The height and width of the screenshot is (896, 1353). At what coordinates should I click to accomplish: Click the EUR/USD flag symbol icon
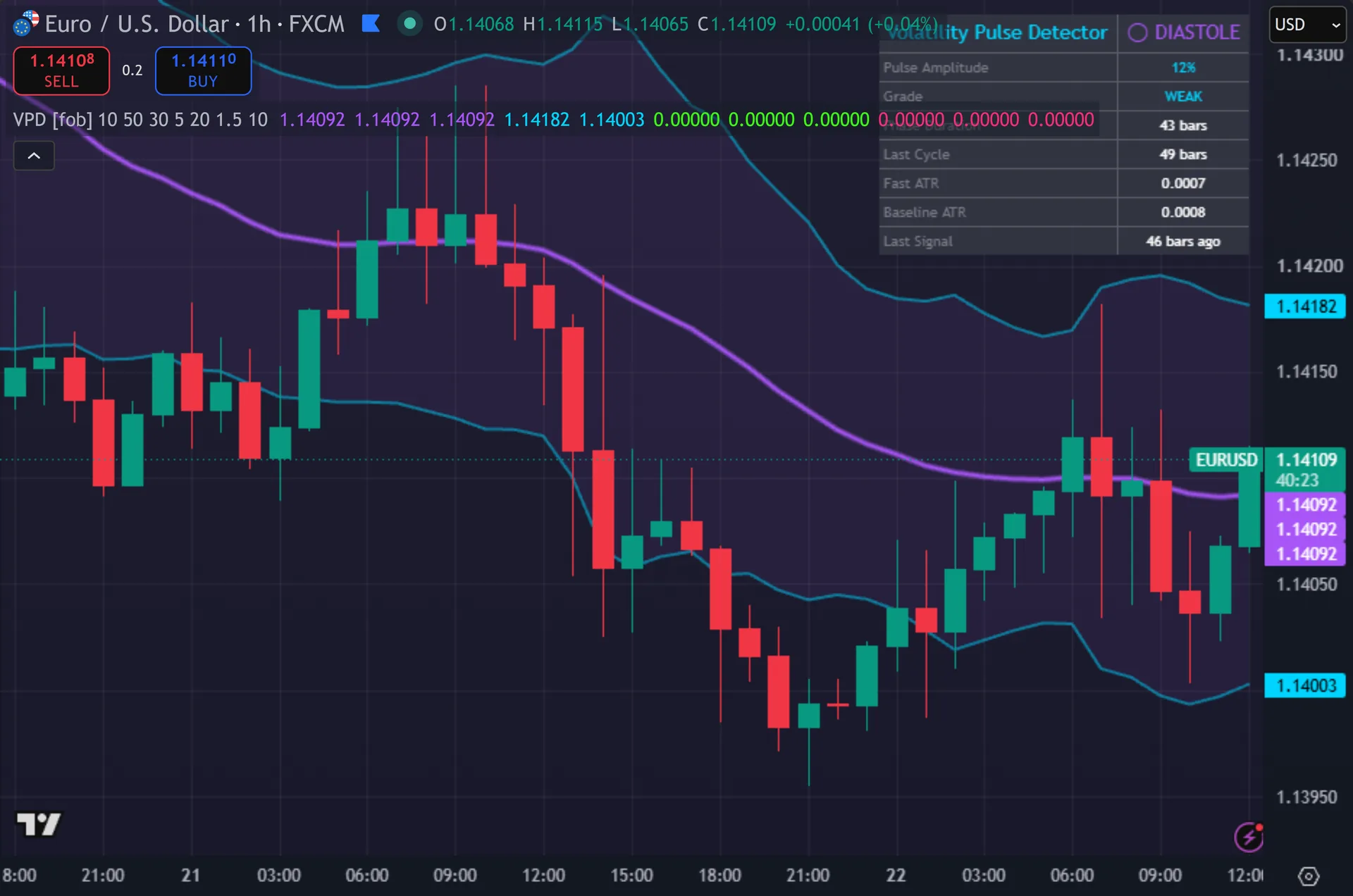coord(26,23)
